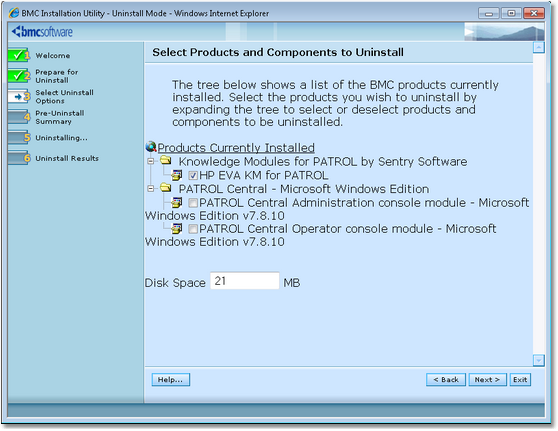558x431 pixels.
Task: Select the Uninstalling... step label
Action: coord(61,138)
